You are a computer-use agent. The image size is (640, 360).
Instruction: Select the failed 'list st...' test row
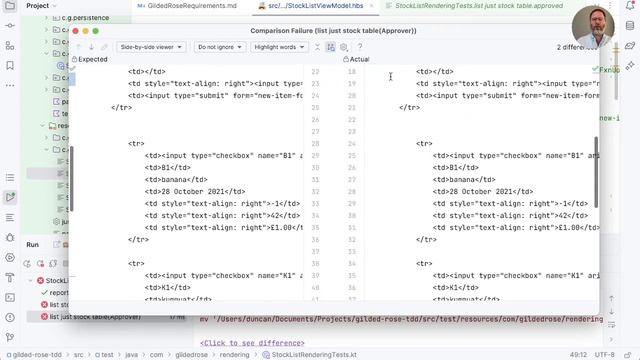coord(59,304)
